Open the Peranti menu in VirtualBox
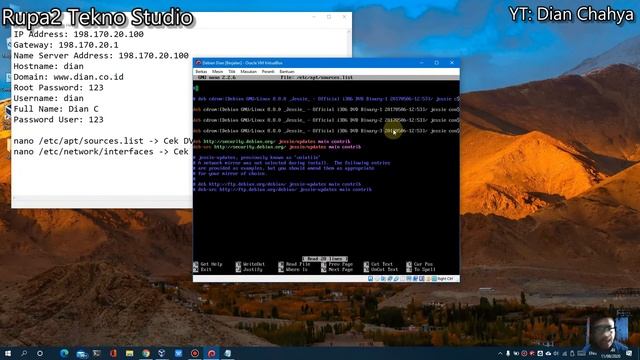 pyautogui.click(x=268, y=71)
